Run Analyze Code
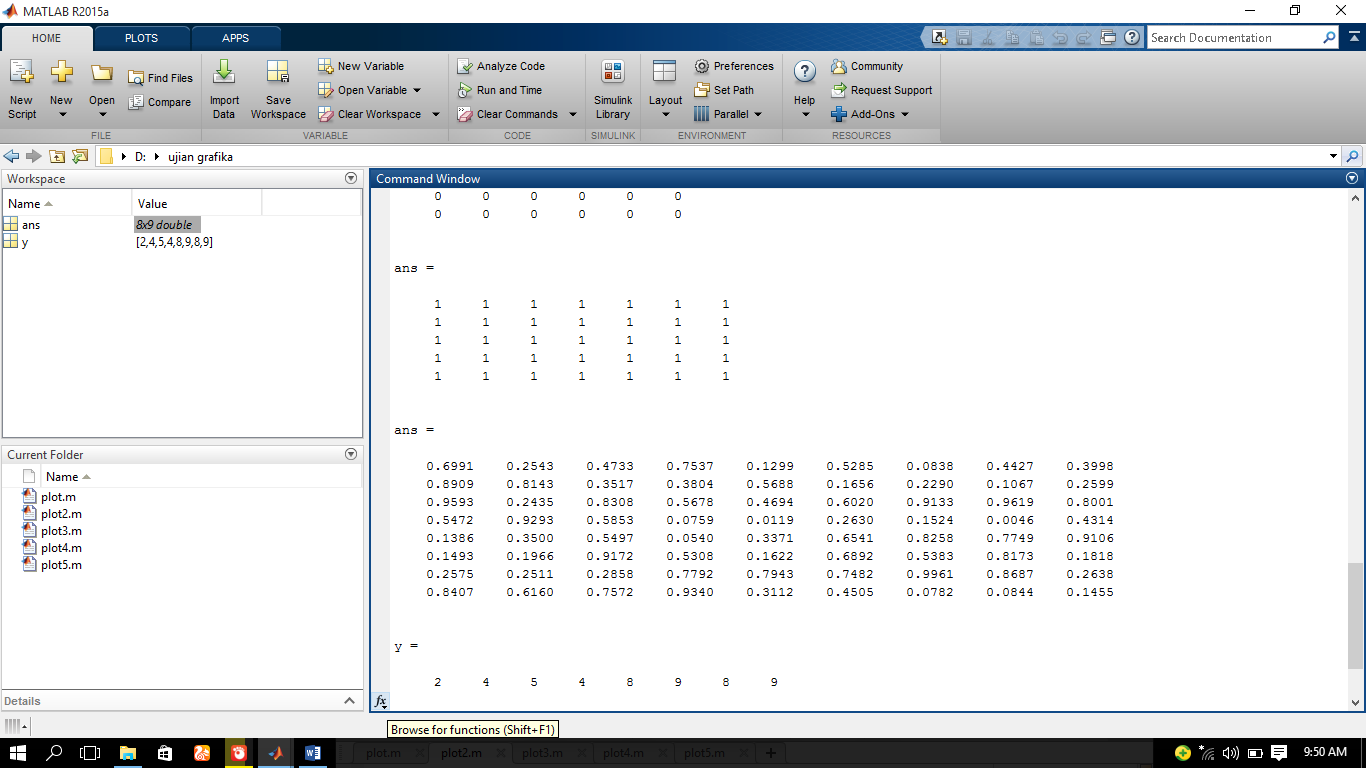1366x768 pixels. pos(501,66)
